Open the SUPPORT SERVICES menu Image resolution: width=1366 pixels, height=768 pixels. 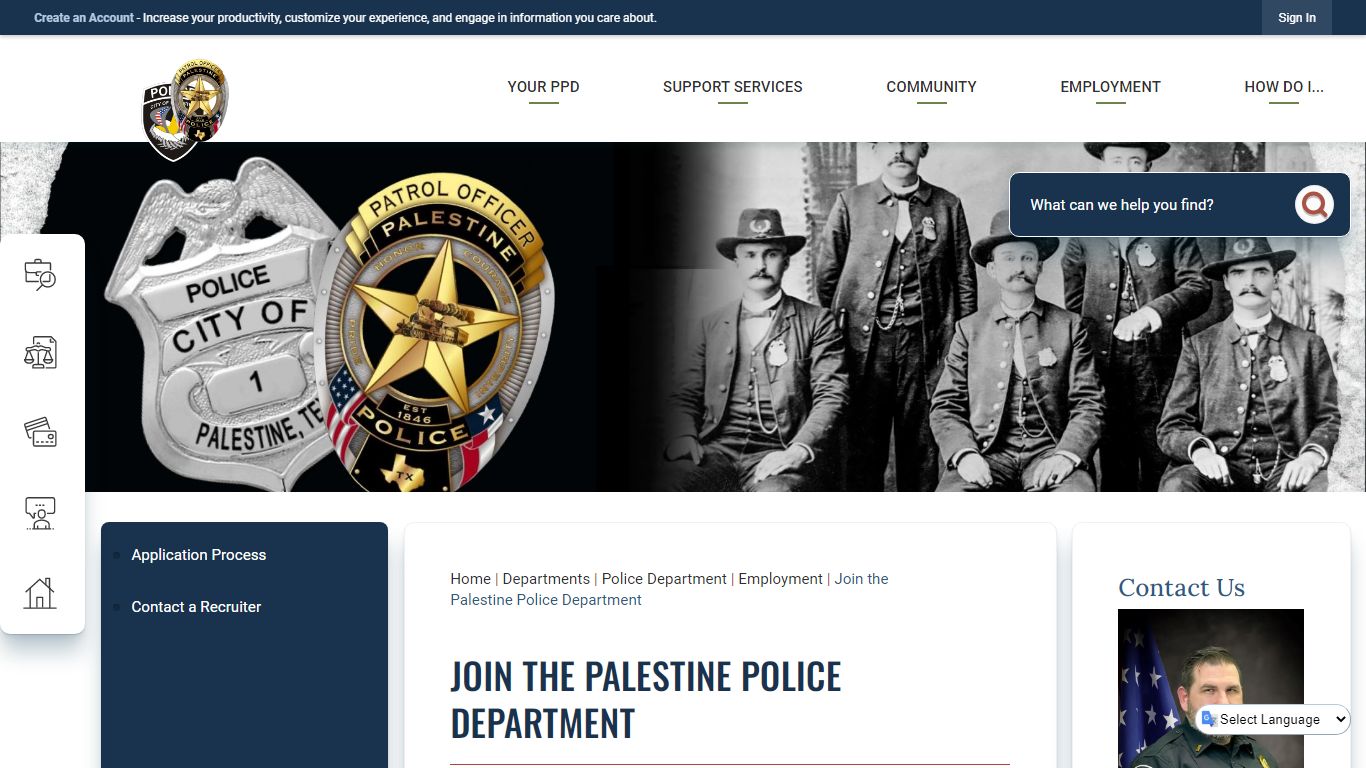coord(733,87)
